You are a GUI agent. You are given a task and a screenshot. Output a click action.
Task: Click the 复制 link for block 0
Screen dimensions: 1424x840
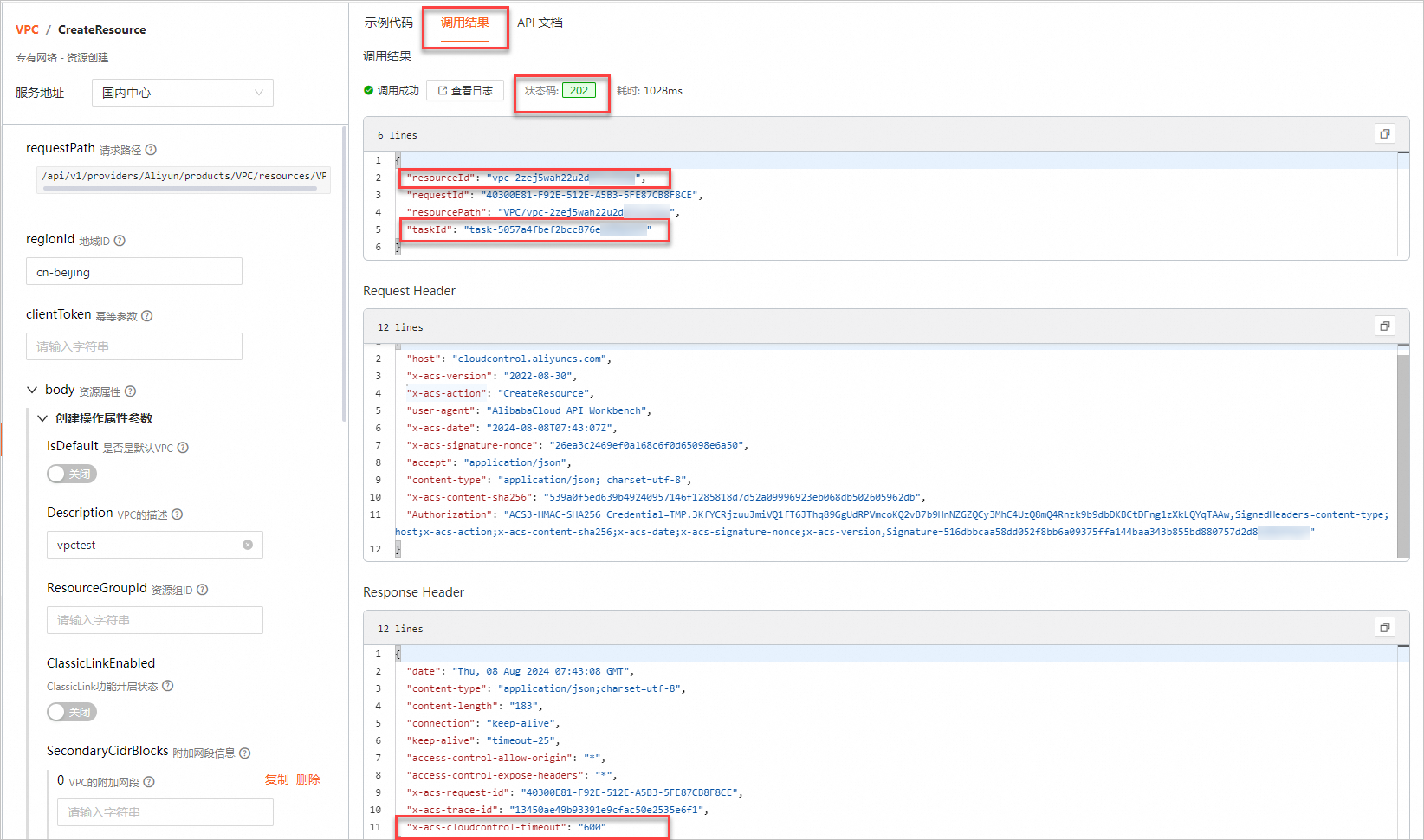pos(277,779)
